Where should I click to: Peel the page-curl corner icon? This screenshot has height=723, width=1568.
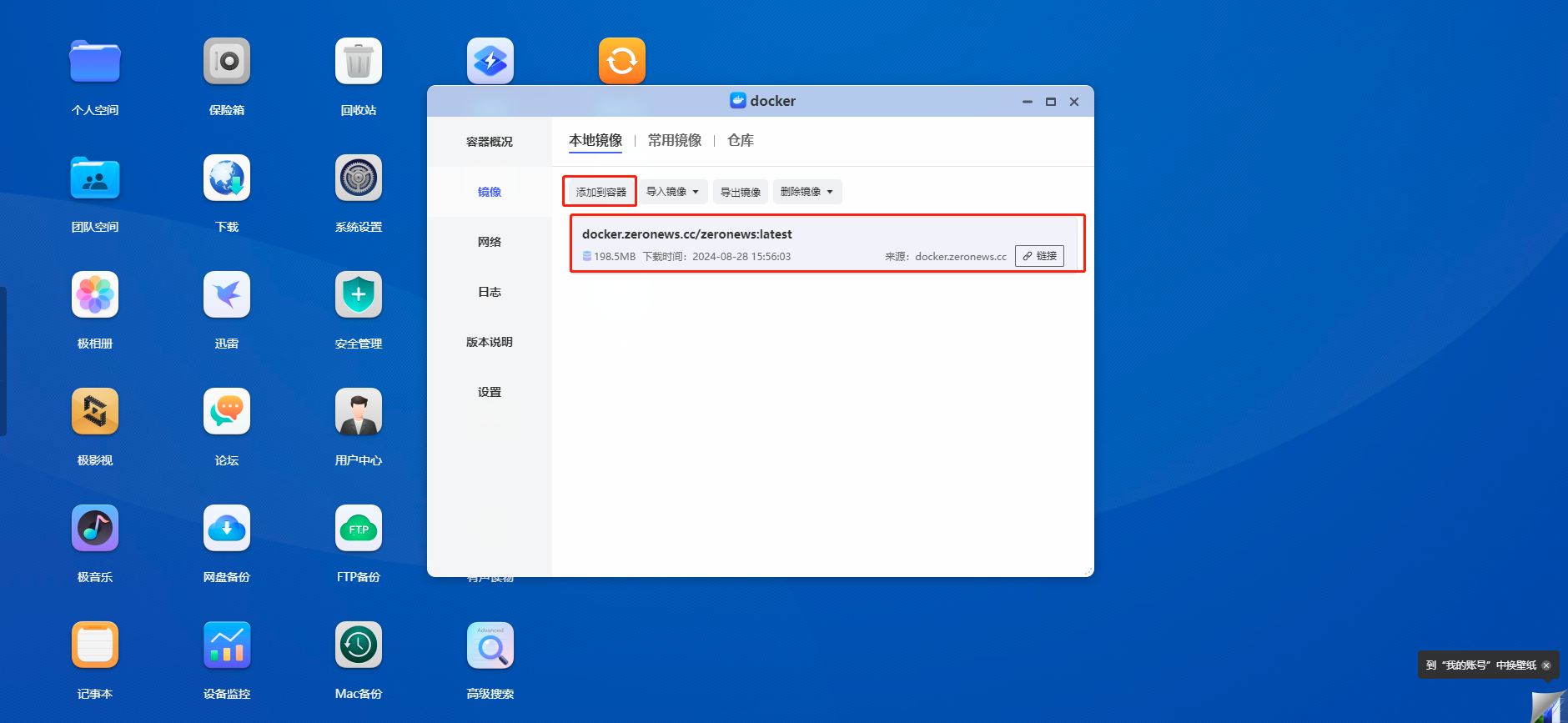[x=1550, y=707]
